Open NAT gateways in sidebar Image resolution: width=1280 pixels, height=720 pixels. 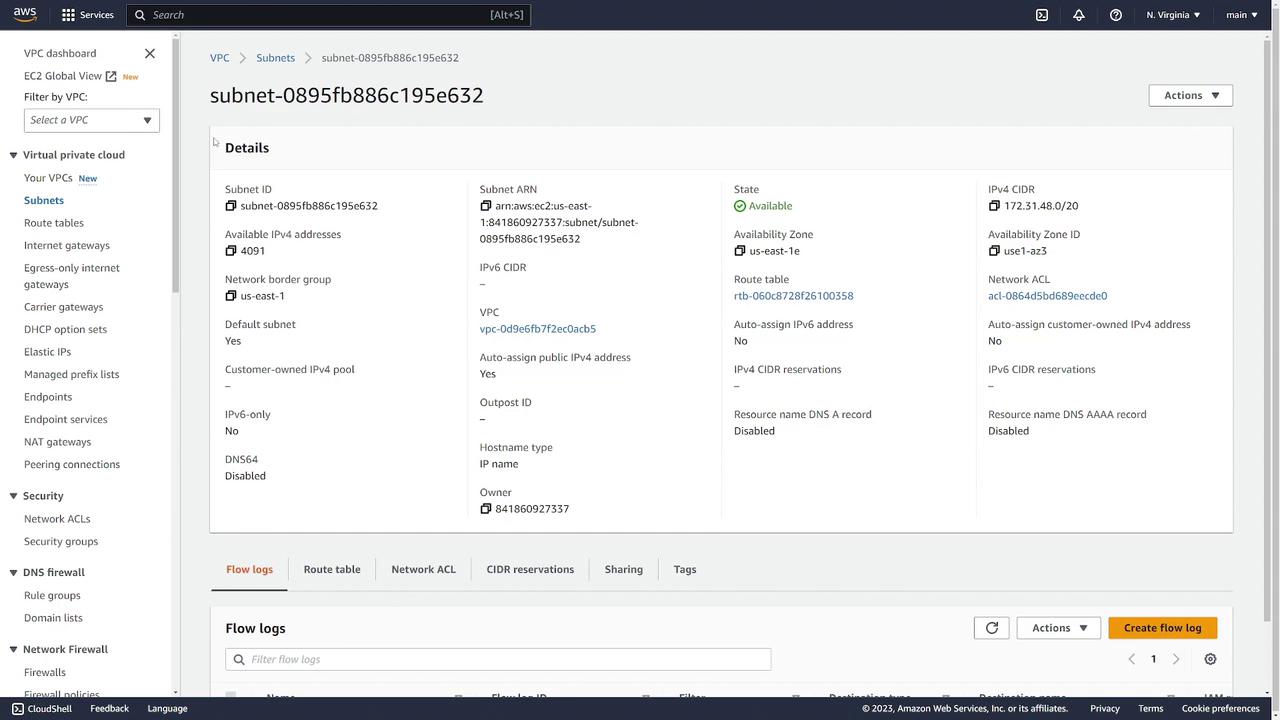point(57,442)
